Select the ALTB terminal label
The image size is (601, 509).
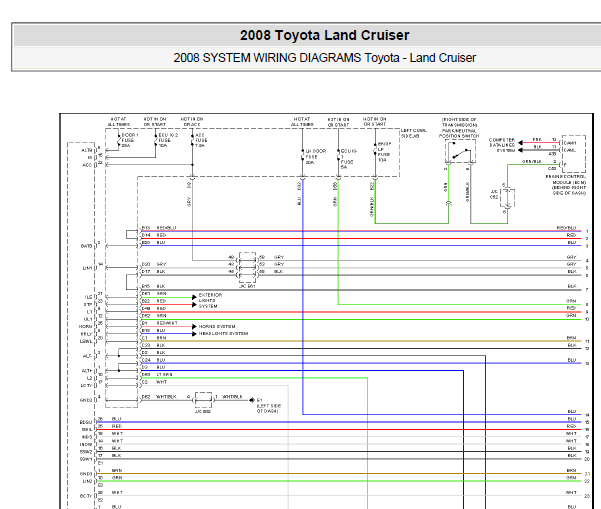[x=87, y=150]
